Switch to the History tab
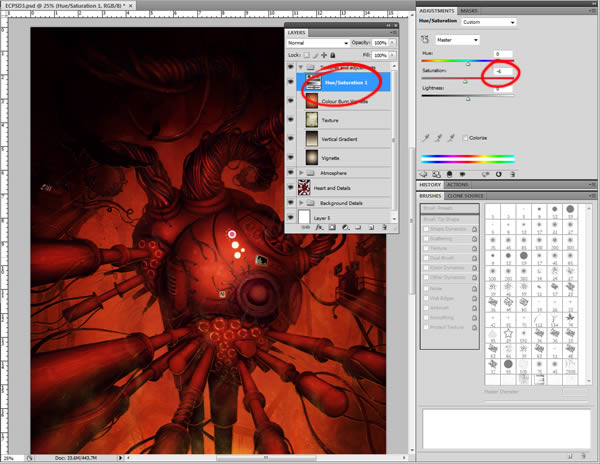 [430, 185]
